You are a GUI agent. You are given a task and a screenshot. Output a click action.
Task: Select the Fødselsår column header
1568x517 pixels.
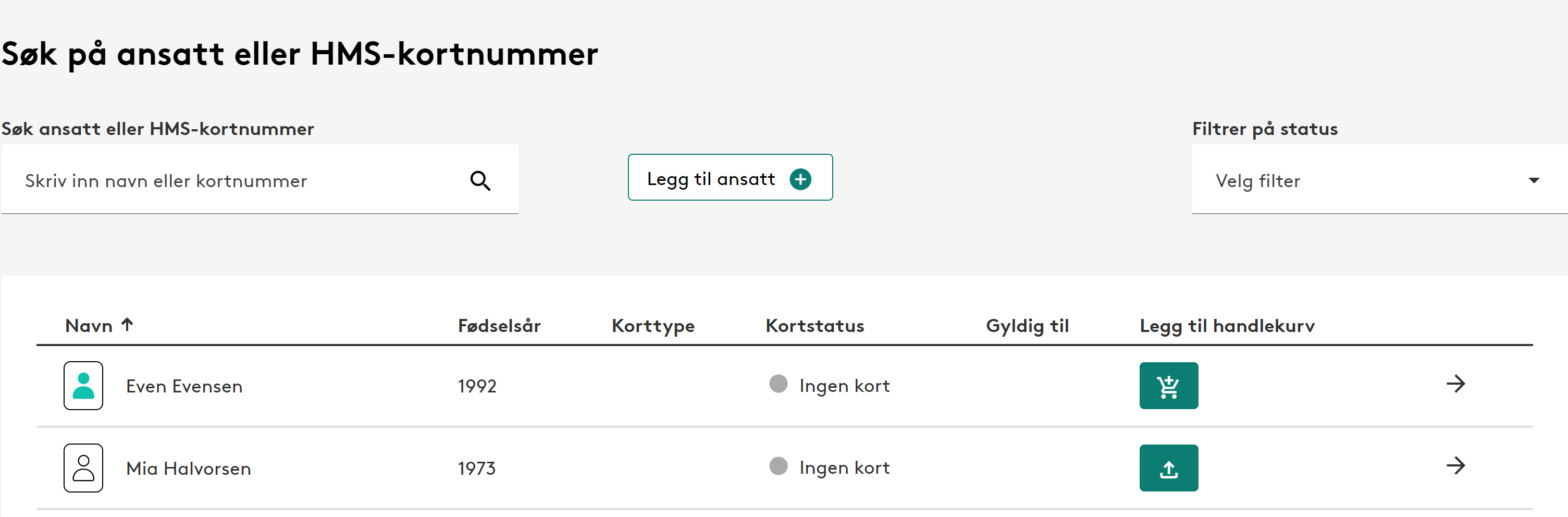(499, 326)
